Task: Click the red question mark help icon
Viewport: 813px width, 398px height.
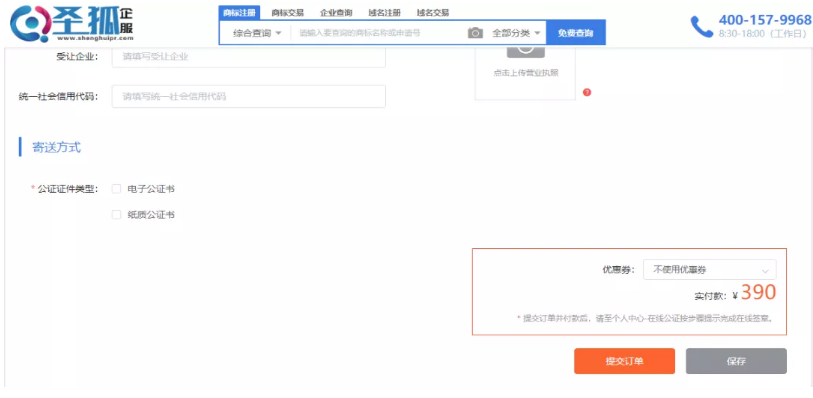Action: pos(587,92)
